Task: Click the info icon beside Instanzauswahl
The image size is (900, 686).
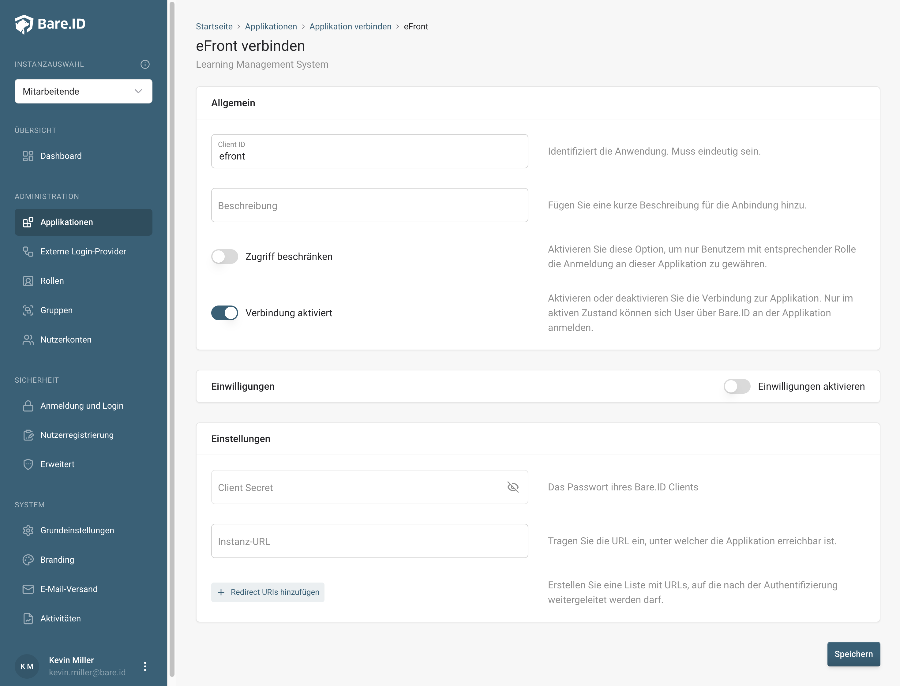Action: tap(145, 64)
